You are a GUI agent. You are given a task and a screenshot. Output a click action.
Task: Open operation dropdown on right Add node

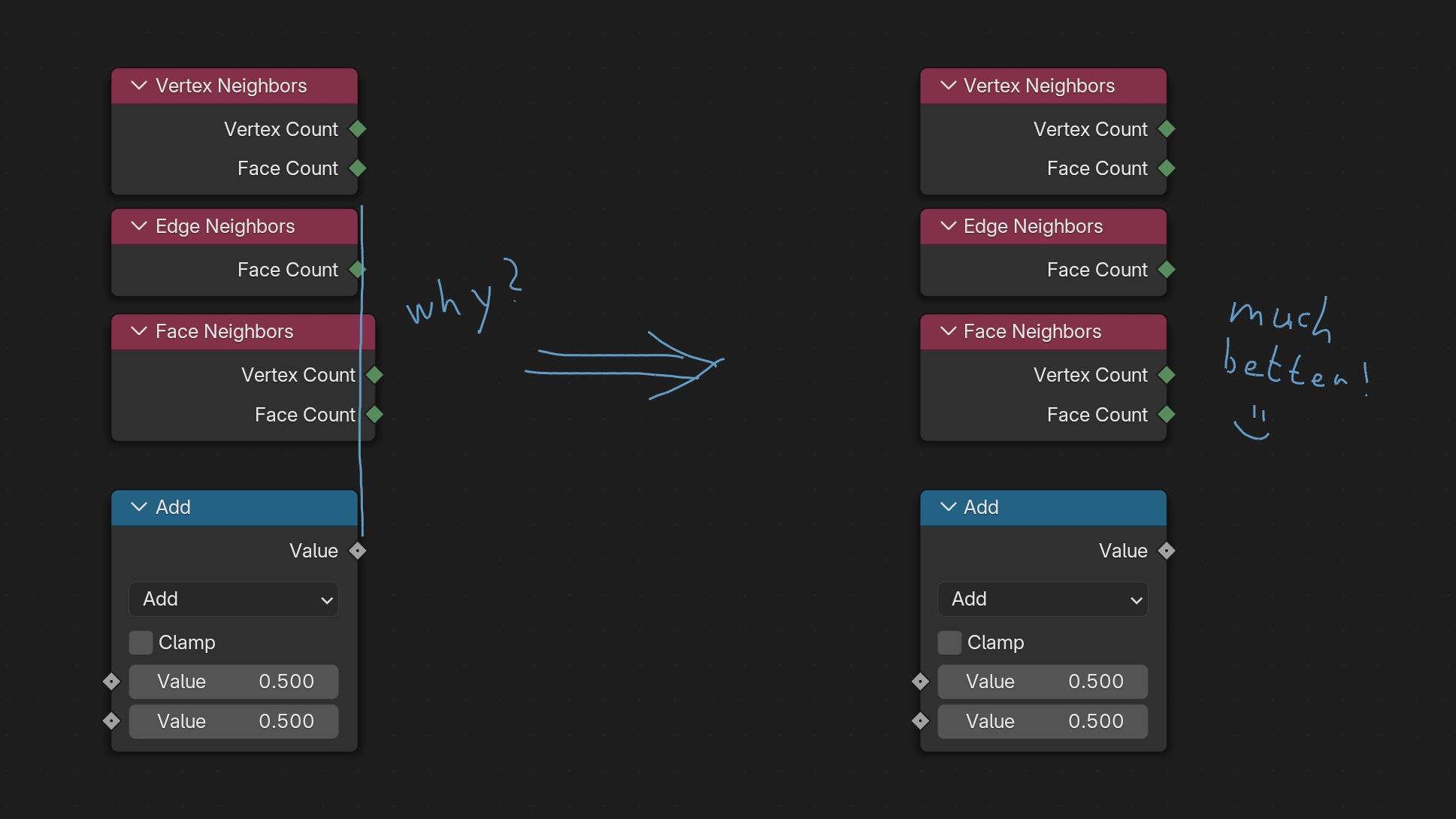tap(1043, 599)
